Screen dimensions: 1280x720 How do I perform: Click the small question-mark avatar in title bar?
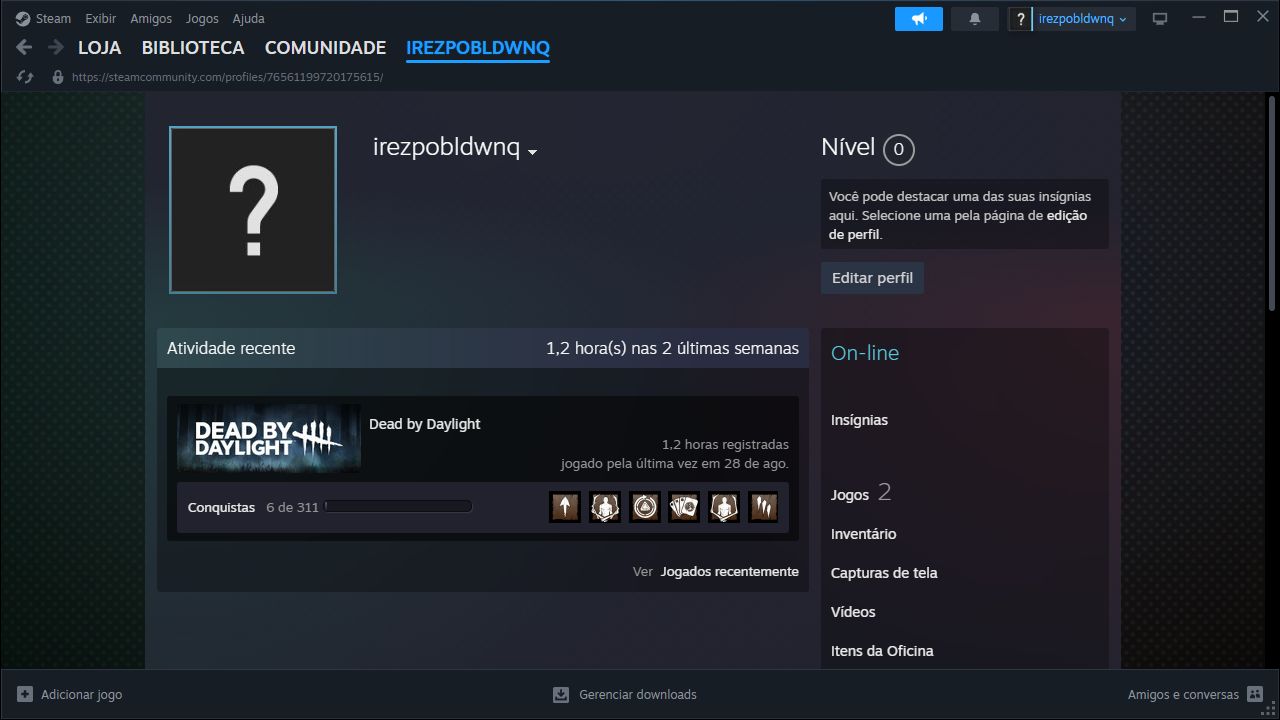[1020, 19]
